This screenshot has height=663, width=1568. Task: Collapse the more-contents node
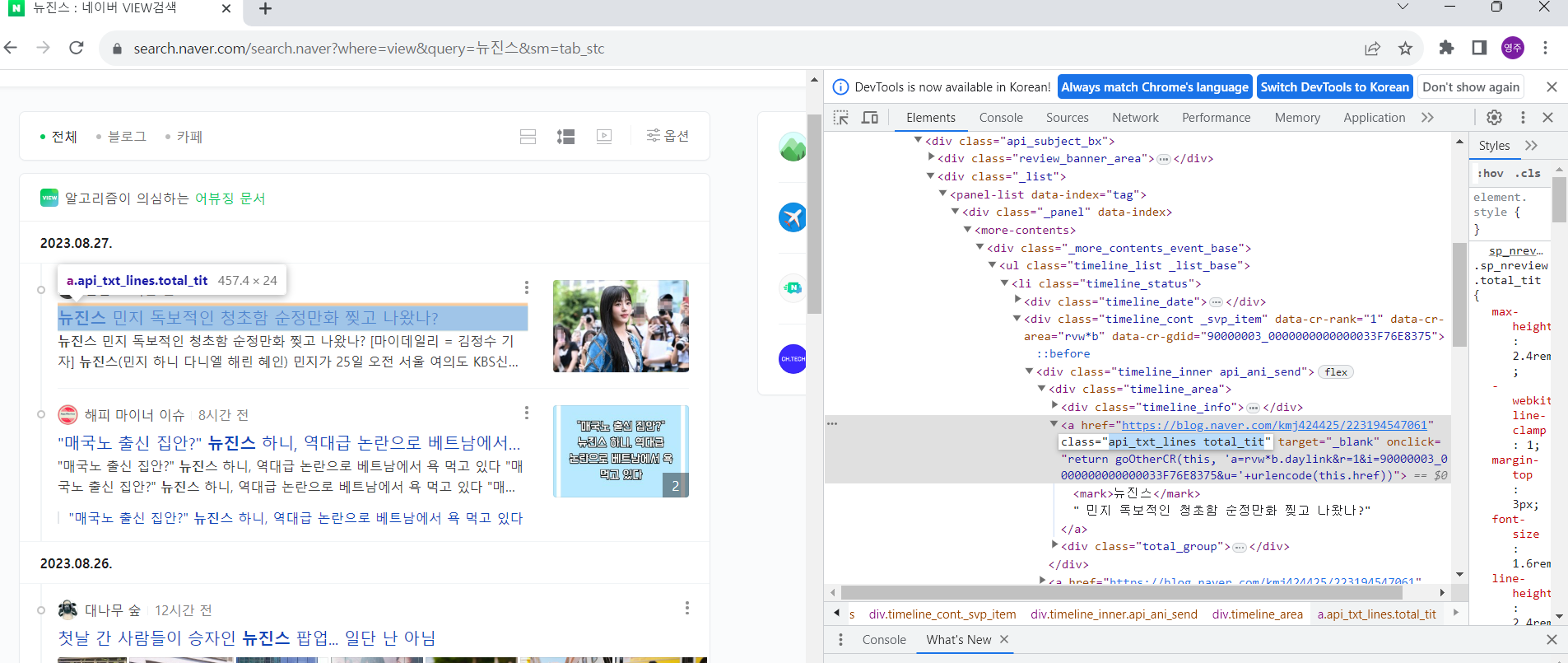point(968,230)
